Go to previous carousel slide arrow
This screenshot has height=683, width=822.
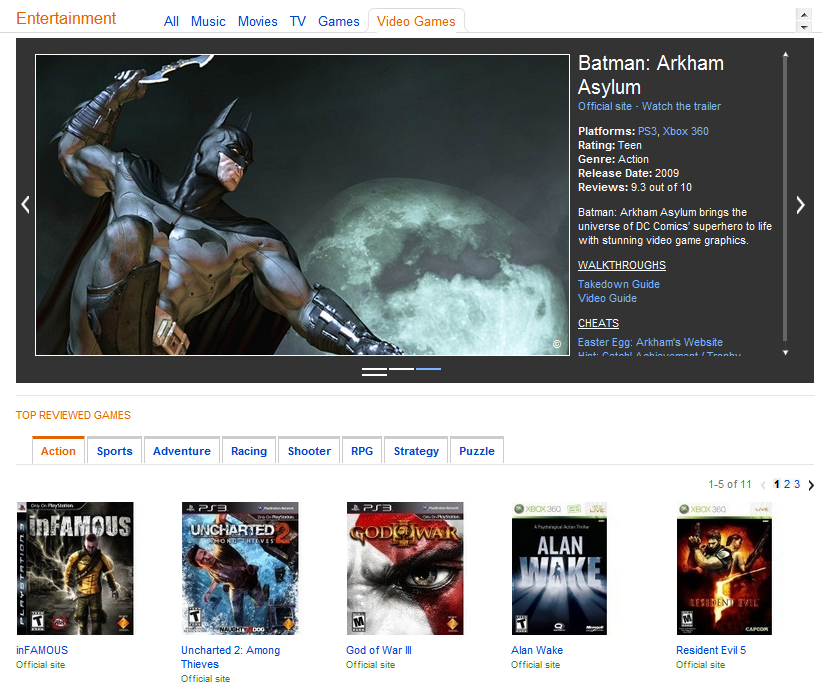point(25,204)
